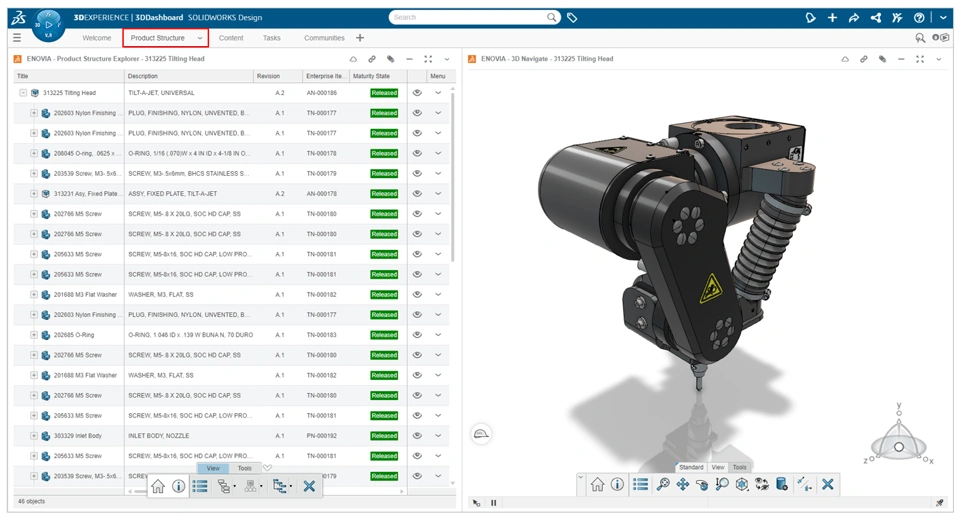Open the Communities tab
The image size is (960, 518).
tap(324, 38)
